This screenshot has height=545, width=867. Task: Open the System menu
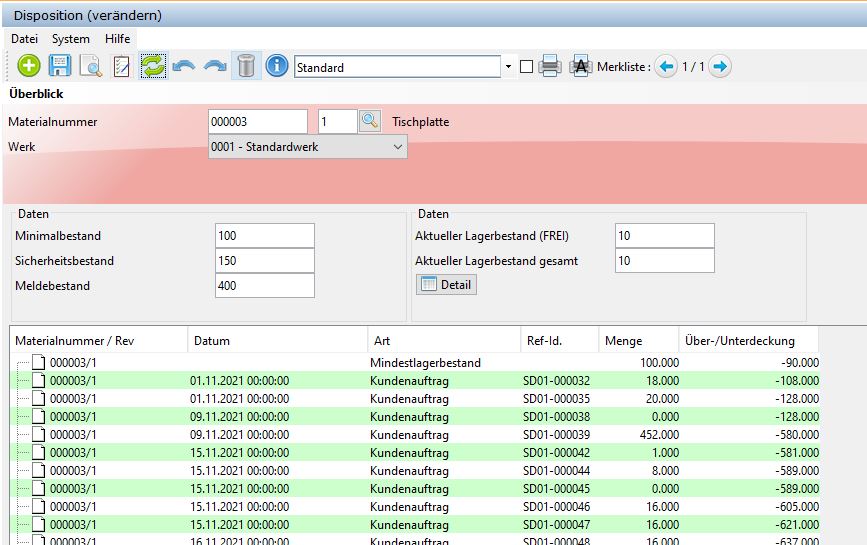(71, 38)
